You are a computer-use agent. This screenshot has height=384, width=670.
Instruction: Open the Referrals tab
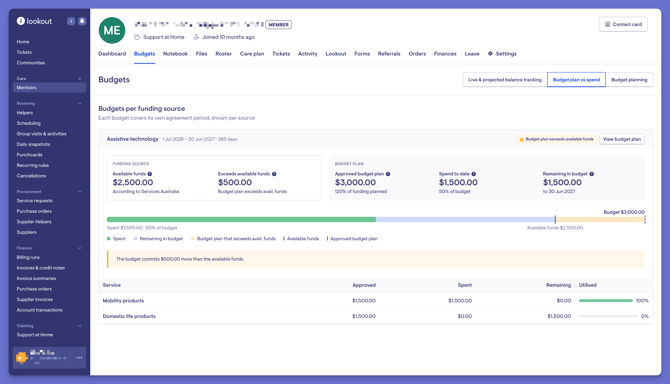pos(389,54)
